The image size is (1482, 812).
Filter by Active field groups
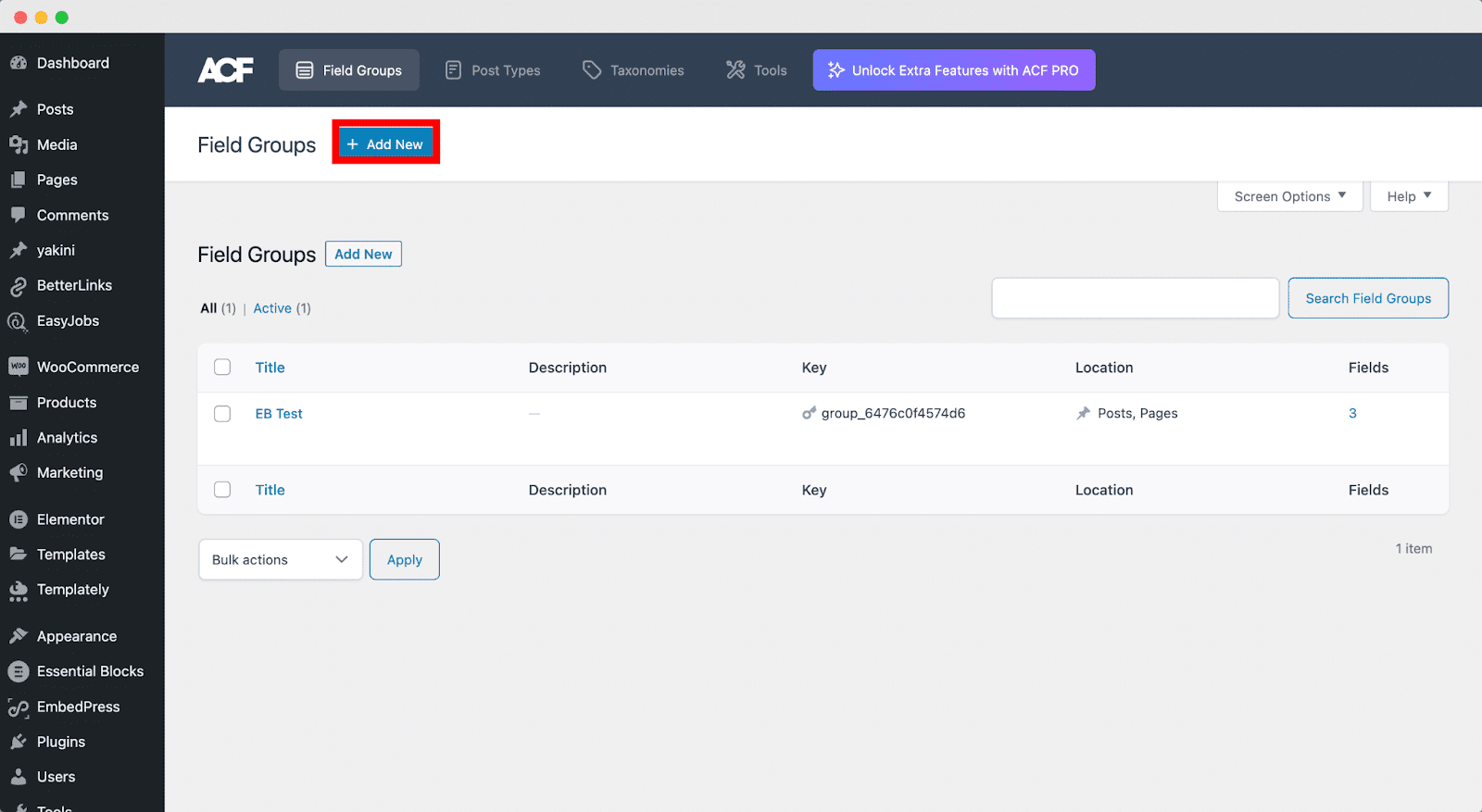pyautogui.click(x=272, y=308)
